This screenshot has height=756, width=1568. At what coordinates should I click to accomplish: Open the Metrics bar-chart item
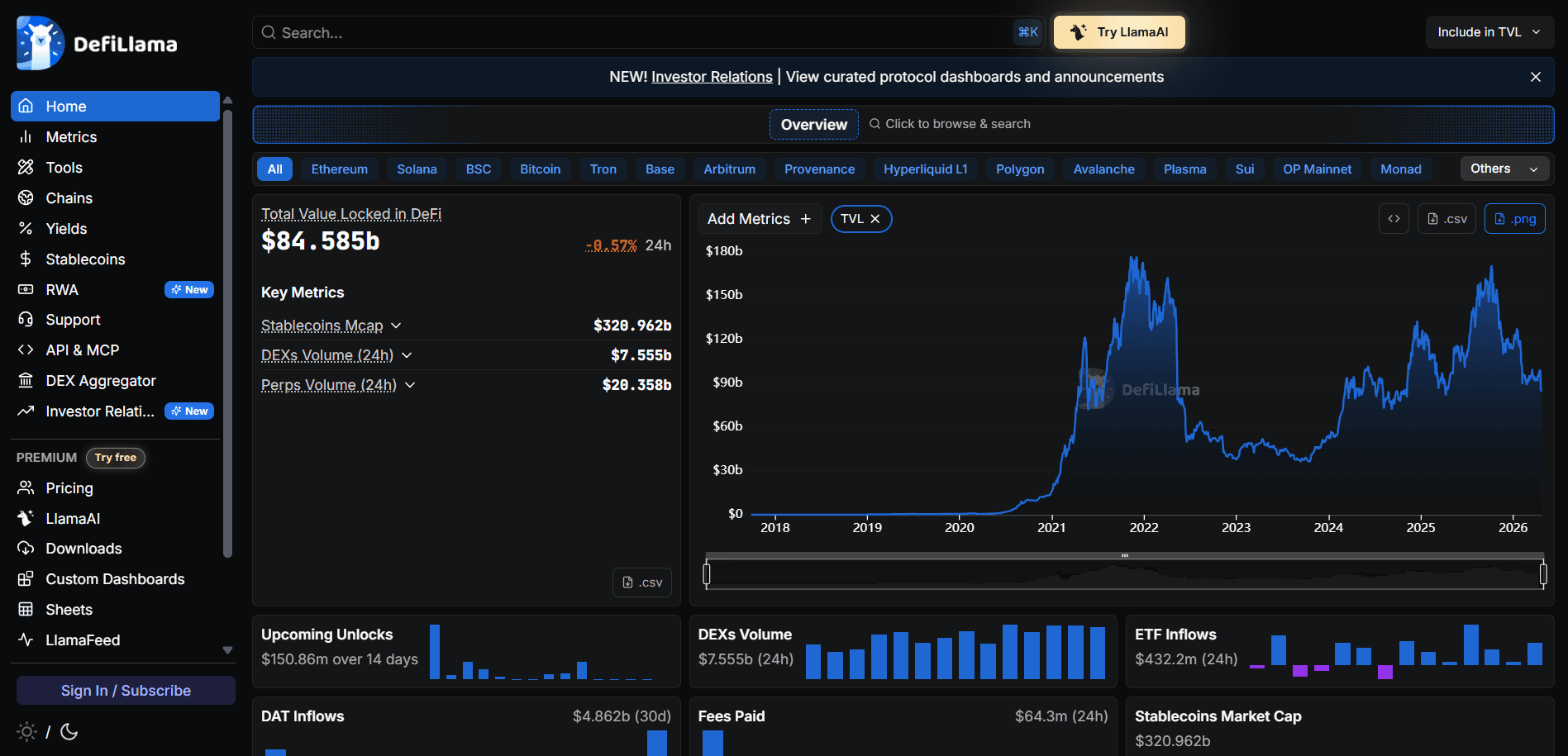[115, 137]
